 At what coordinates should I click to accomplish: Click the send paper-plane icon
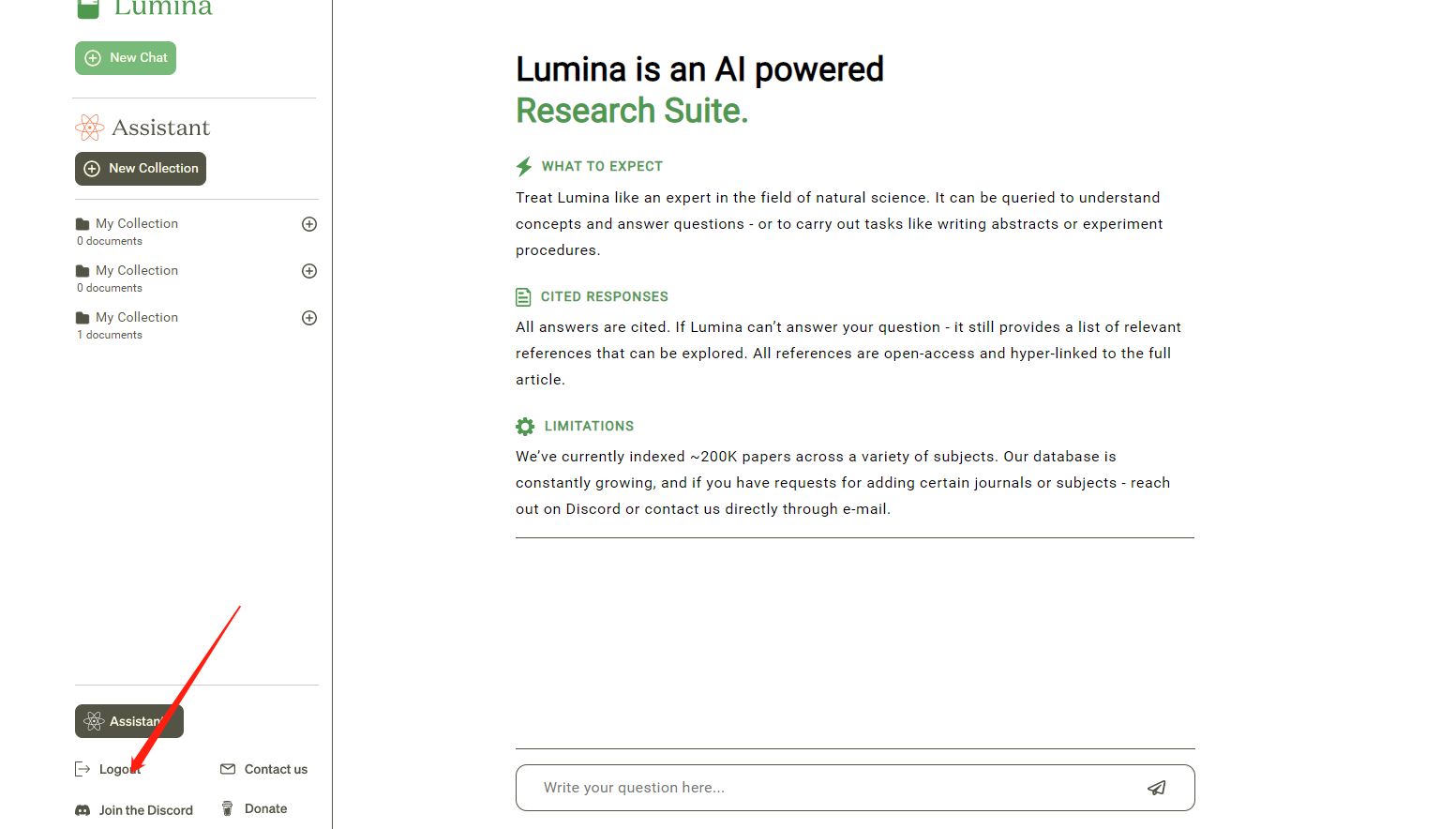coord(1157,788)
